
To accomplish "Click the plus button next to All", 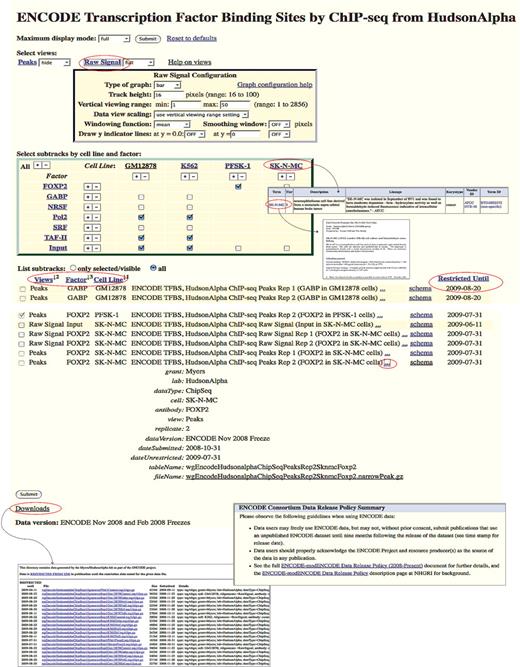I will coord(37,165).
